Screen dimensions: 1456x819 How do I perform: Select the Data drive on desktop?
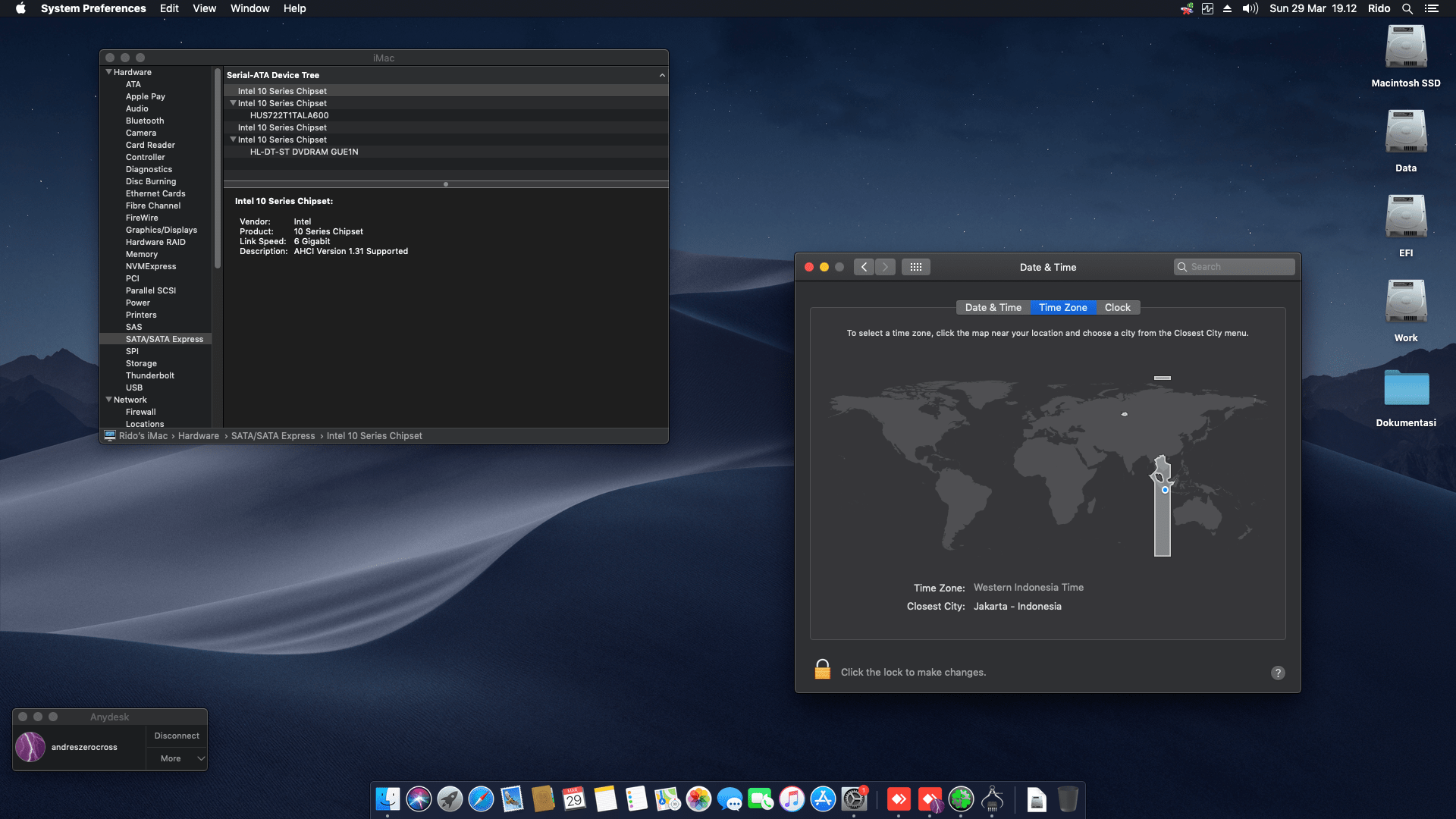click(1406, 132)
